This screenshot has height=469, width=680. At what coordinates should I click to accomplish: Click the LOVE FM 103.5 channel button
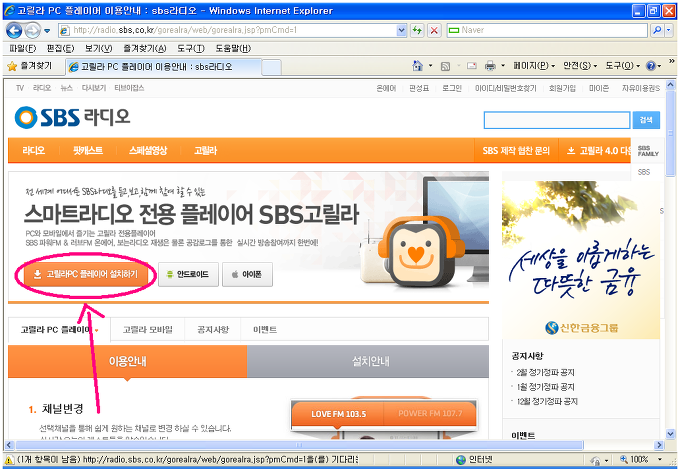click(x=338, y=414)
